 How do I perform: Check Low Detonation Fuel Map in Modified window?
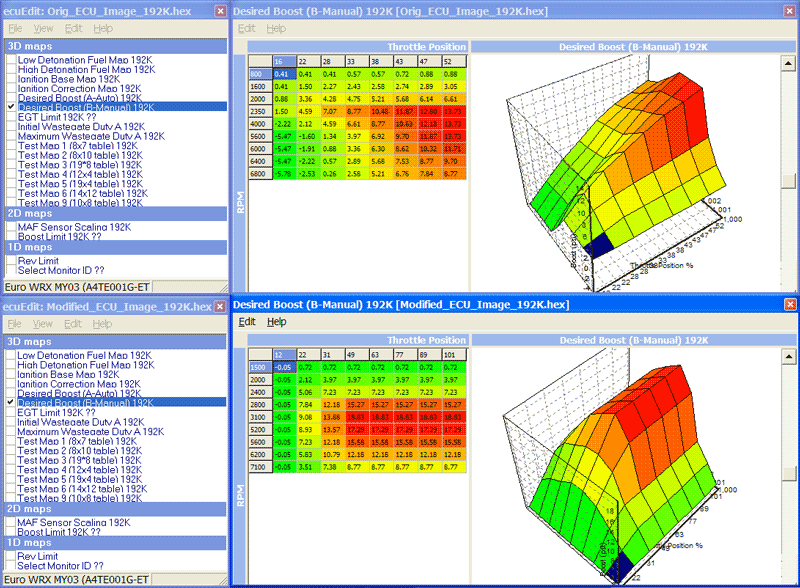11,355
